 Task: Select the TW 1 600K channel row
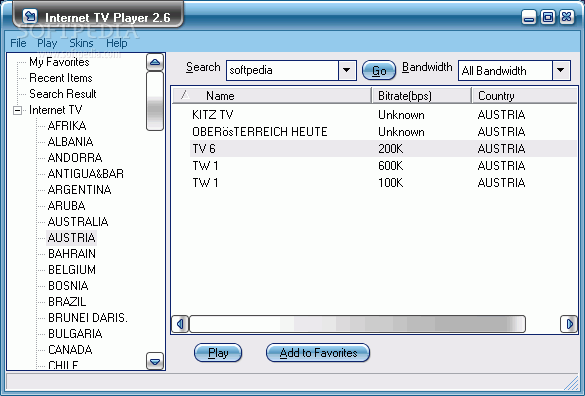(374, 166)
